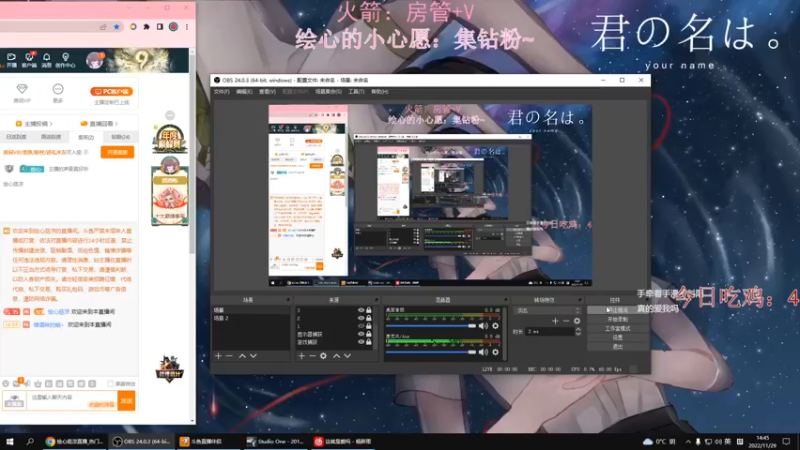Bookmark page with Chrome star icon
800x450 pixels.
point(117,27)
